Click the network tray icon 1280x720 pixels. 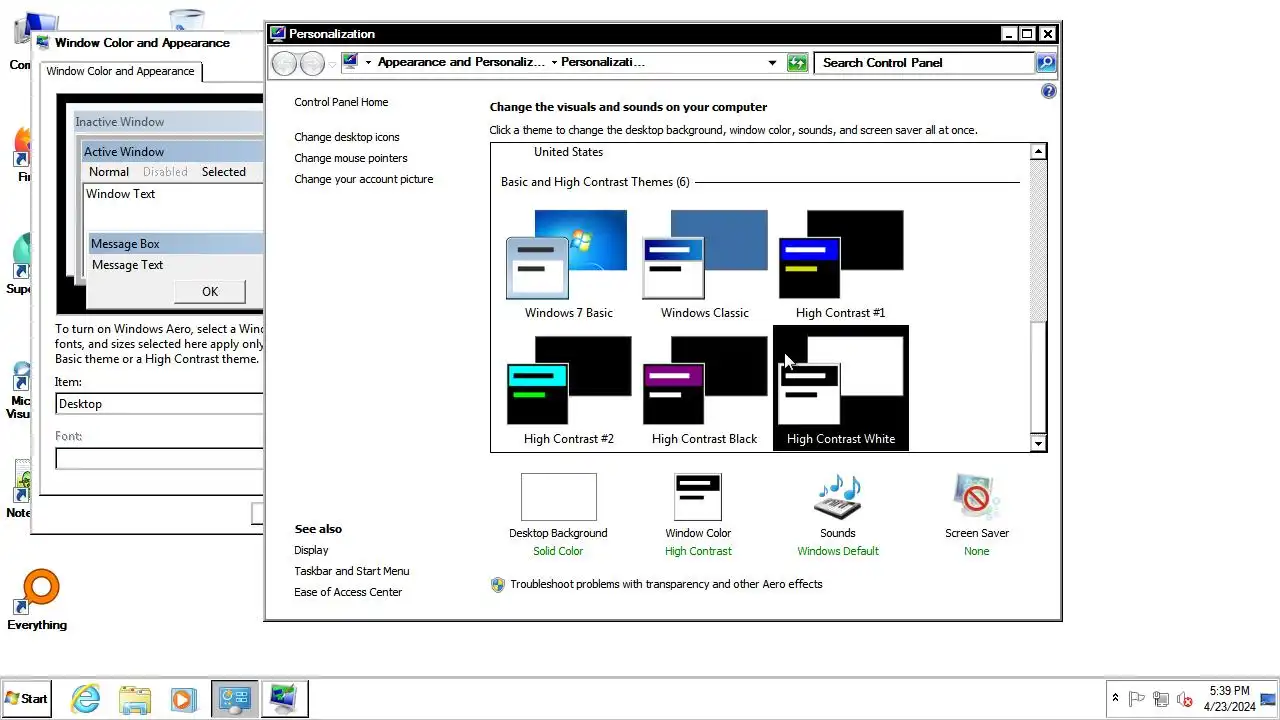point(1161,699)
